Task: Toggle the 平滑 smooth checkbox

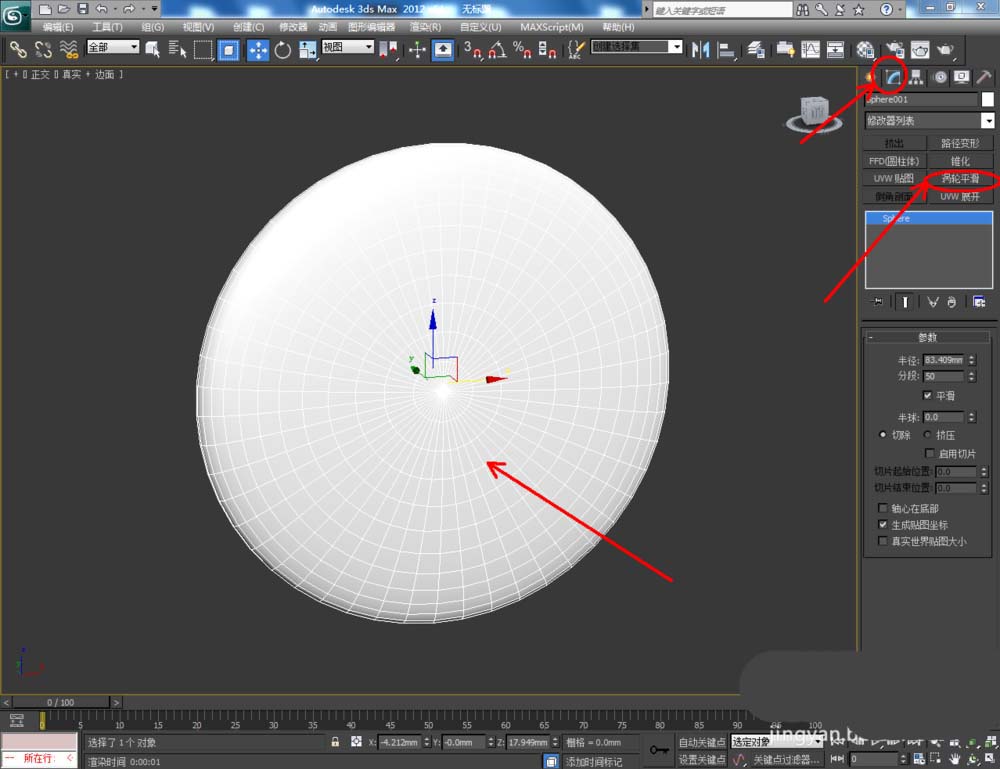Action: (927, 395)
